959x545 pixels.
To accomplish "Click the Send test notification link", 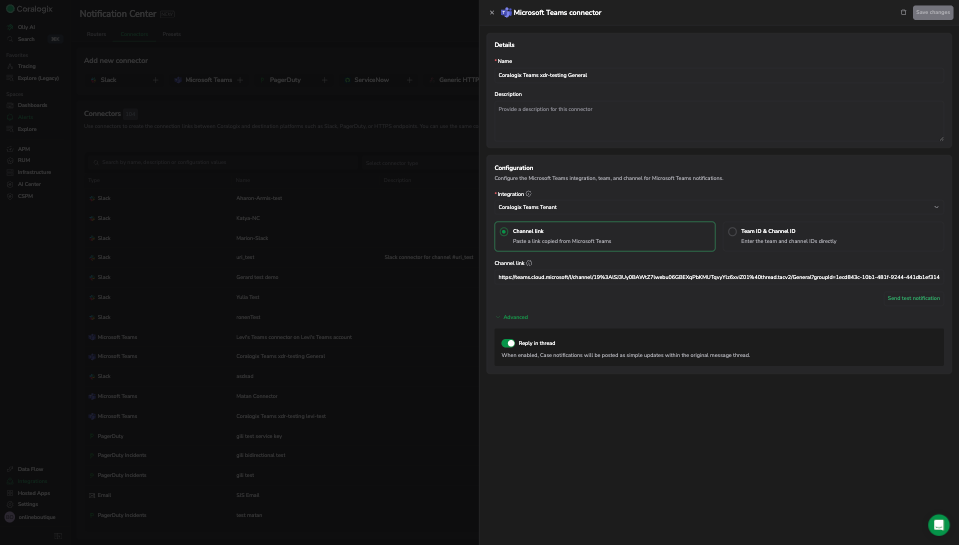I will click(x=913, y=298).
